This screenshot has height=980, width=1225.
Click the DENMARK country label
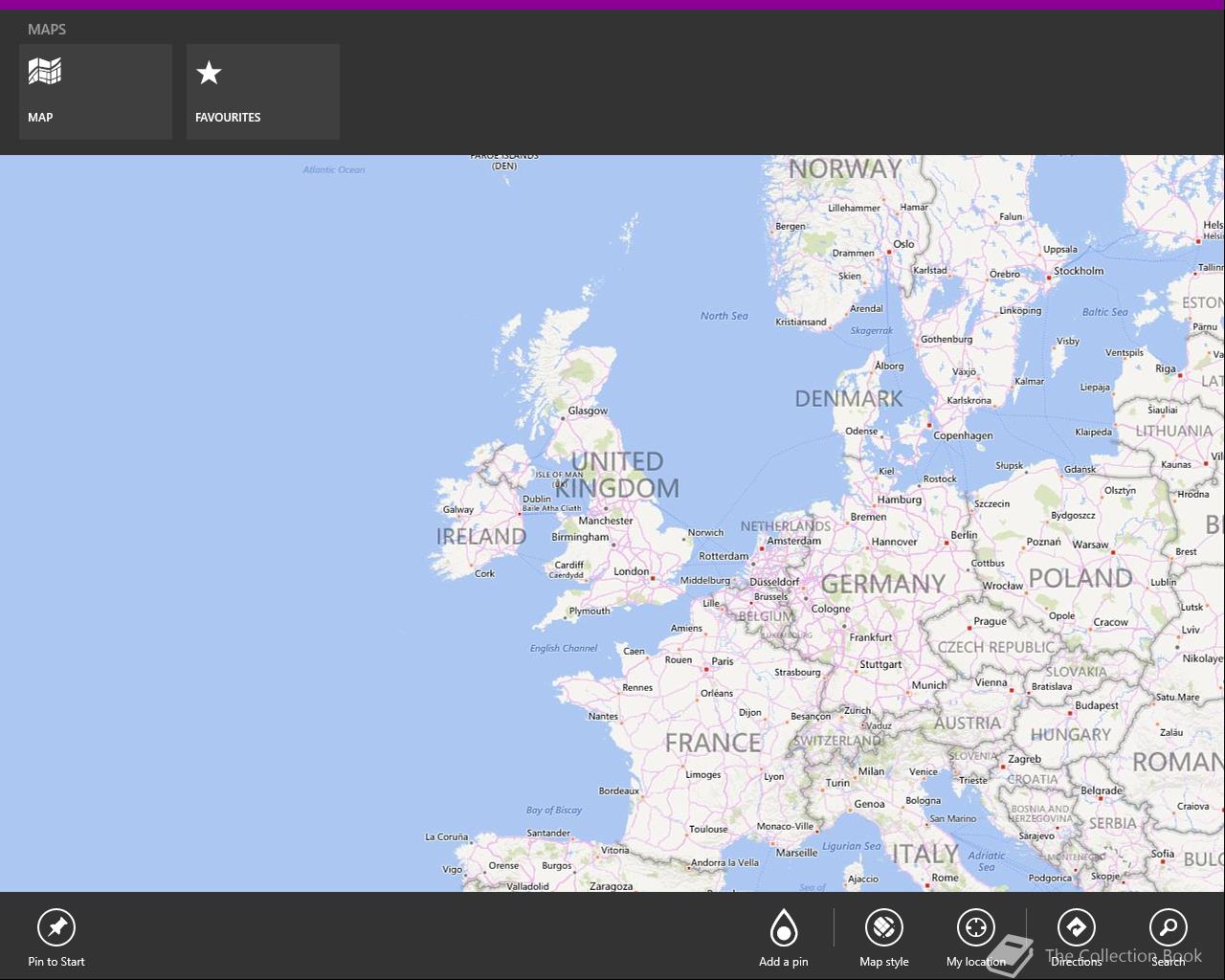(849, 399)
